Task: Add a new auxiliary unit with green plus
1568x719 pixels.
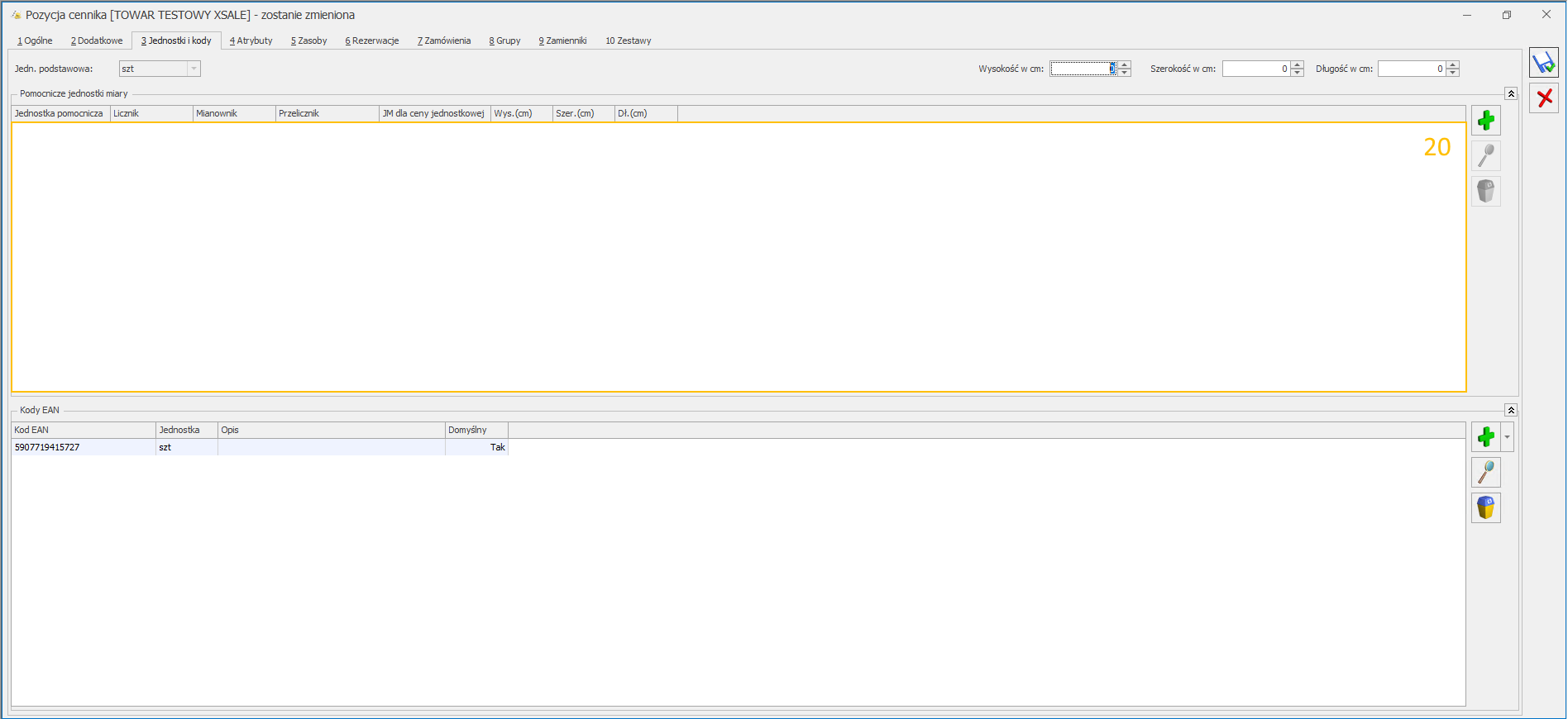Action: pos(1485,121)
